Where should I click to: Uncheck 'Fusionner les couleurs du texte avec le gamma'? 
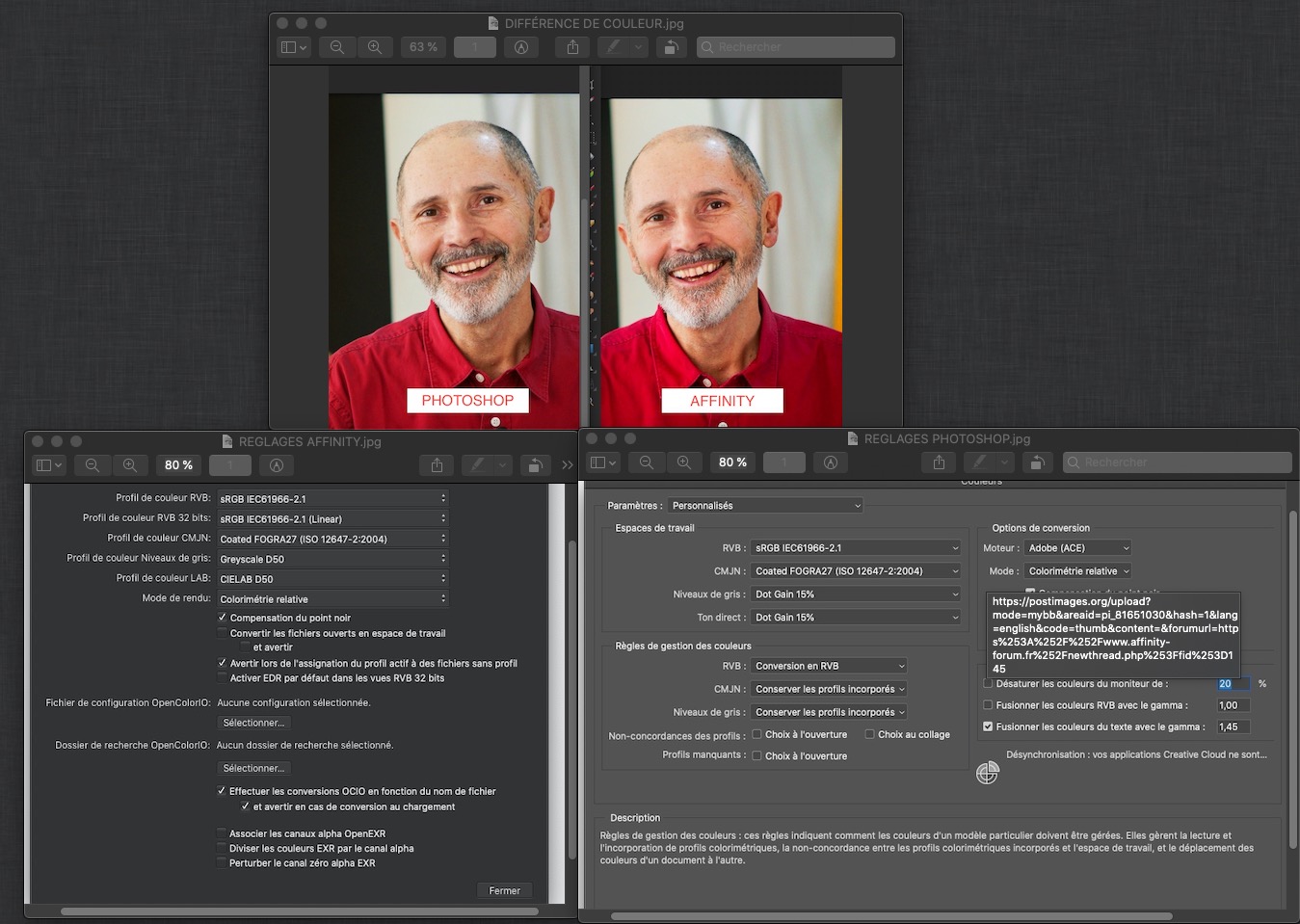pyautogui.click(x=988, y=726)
